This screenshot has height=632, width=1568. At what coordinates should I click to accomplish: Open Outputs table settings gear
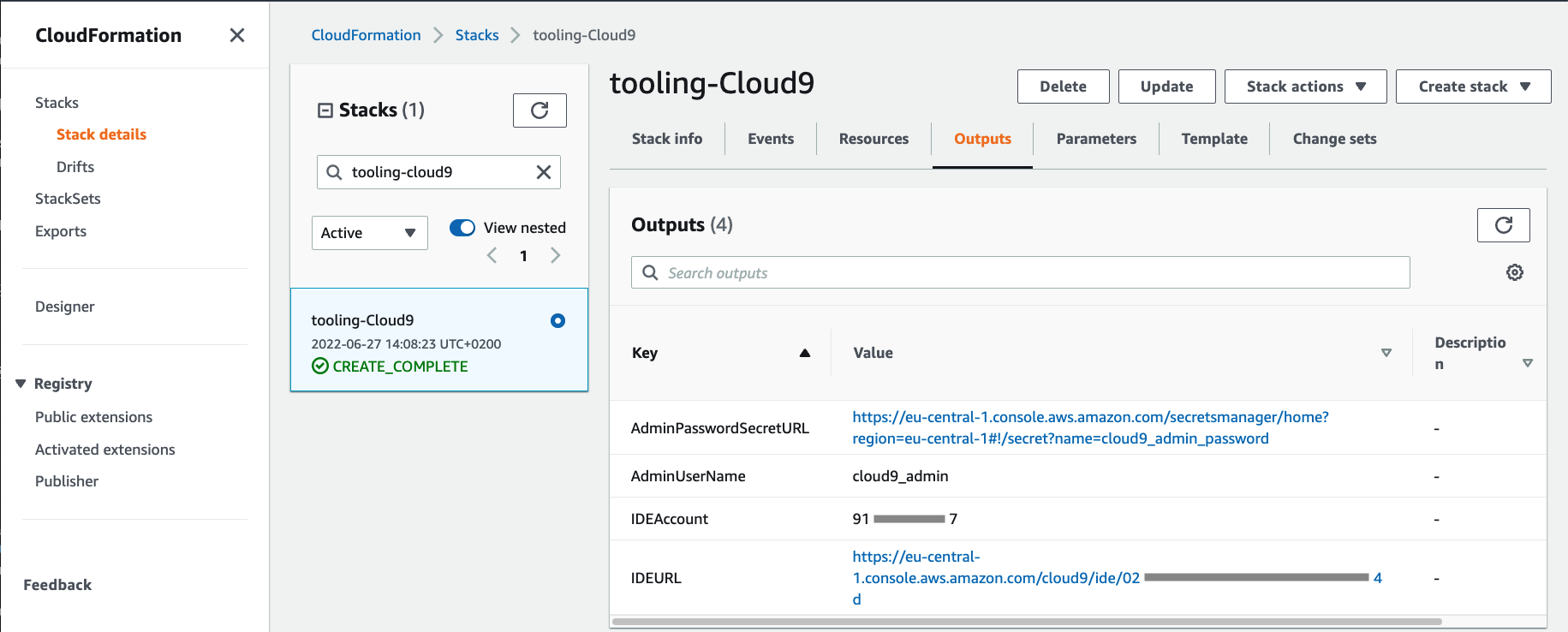[x=1515, y=272]
